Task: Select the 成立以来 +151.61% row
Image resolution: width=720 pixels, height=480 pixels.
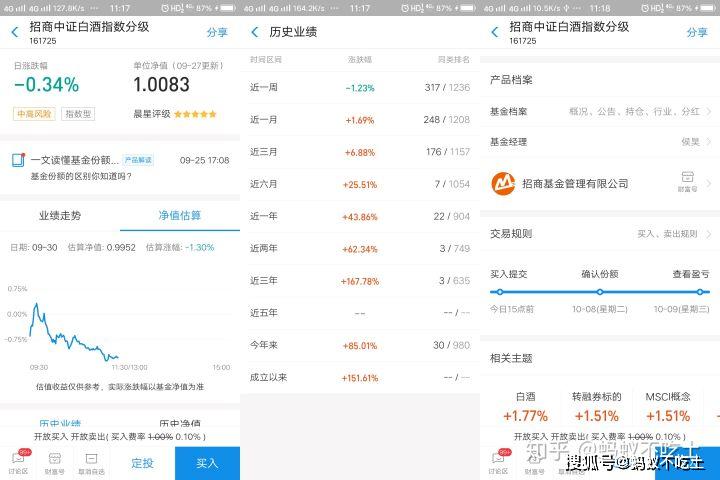Action: pos(360,377)
